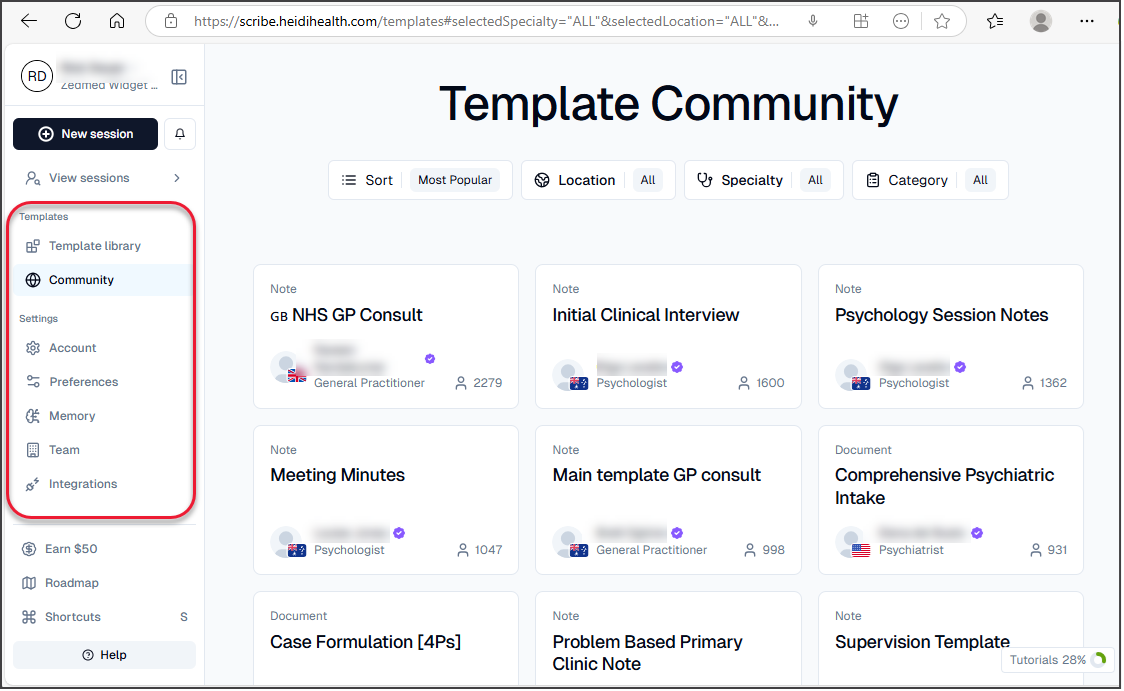This screenshot has width=1124, height=691.
Task: Click the Community globe icon
Action: [33, 280]
